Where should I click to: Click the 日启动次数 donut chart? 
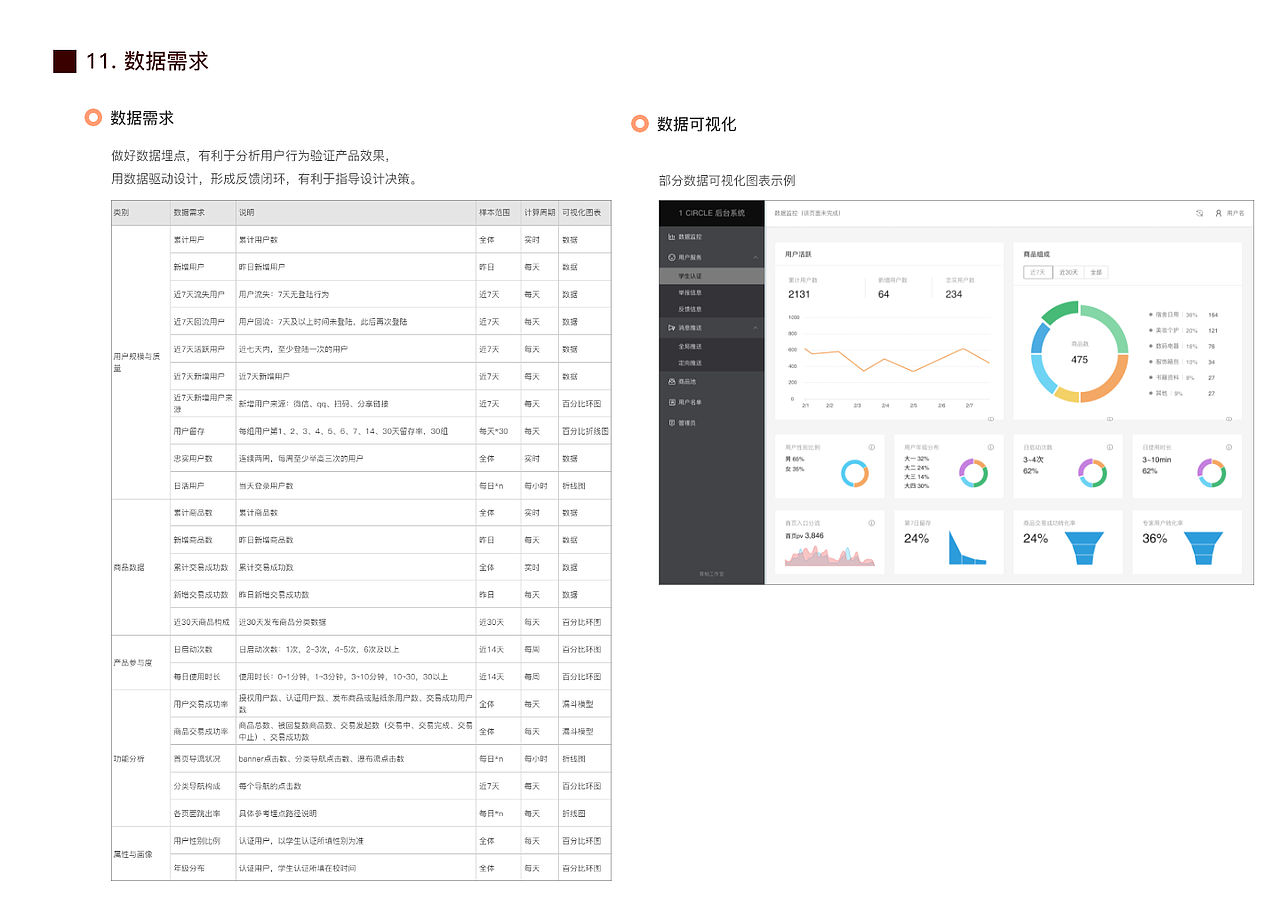tap(1092, 473)
